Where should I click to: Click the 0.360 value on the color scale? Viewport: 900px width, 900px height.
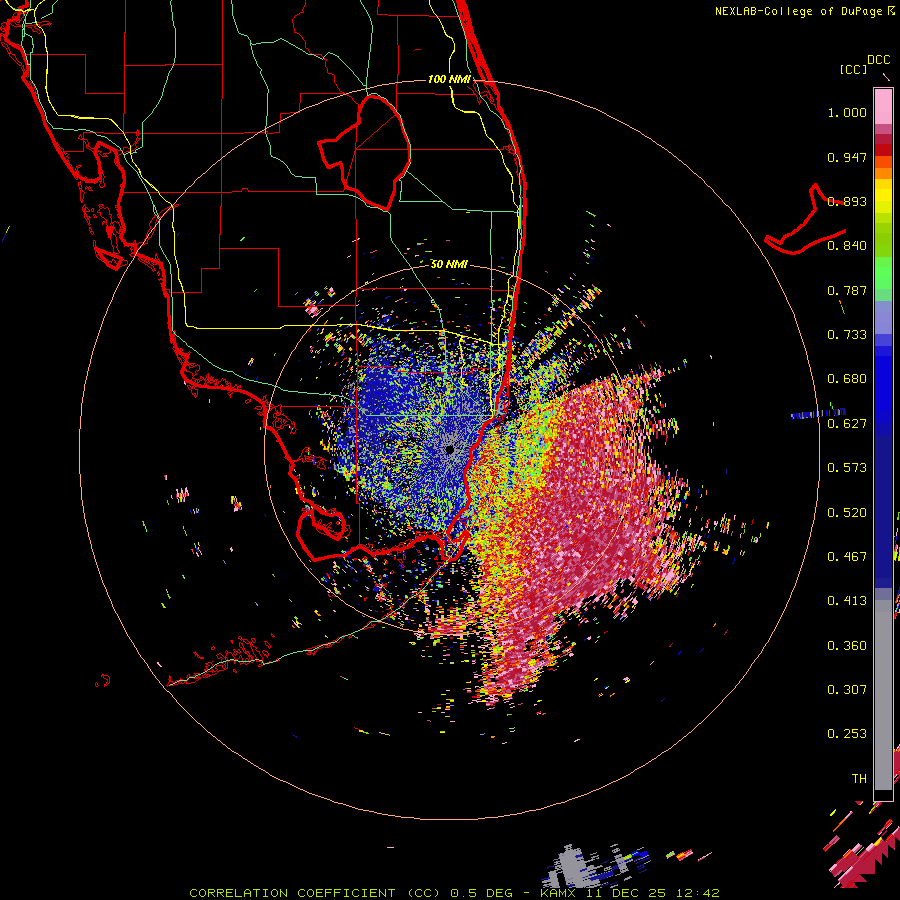pyautogui.click(x=847, y=646)
